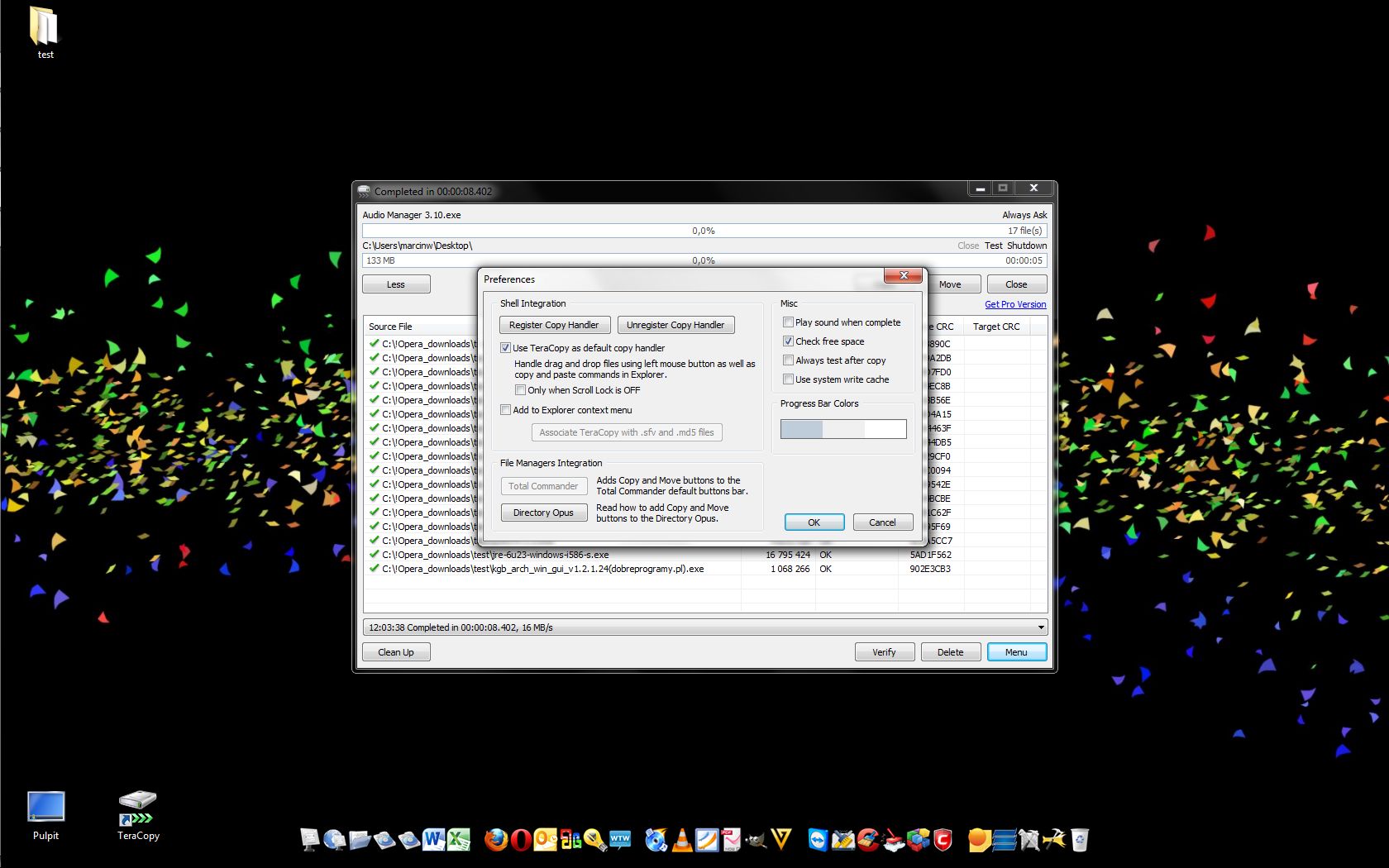This screenshot has width=1389, height=868.
Task: Launch CCleaner from the dock
Action: pos(867,840)
